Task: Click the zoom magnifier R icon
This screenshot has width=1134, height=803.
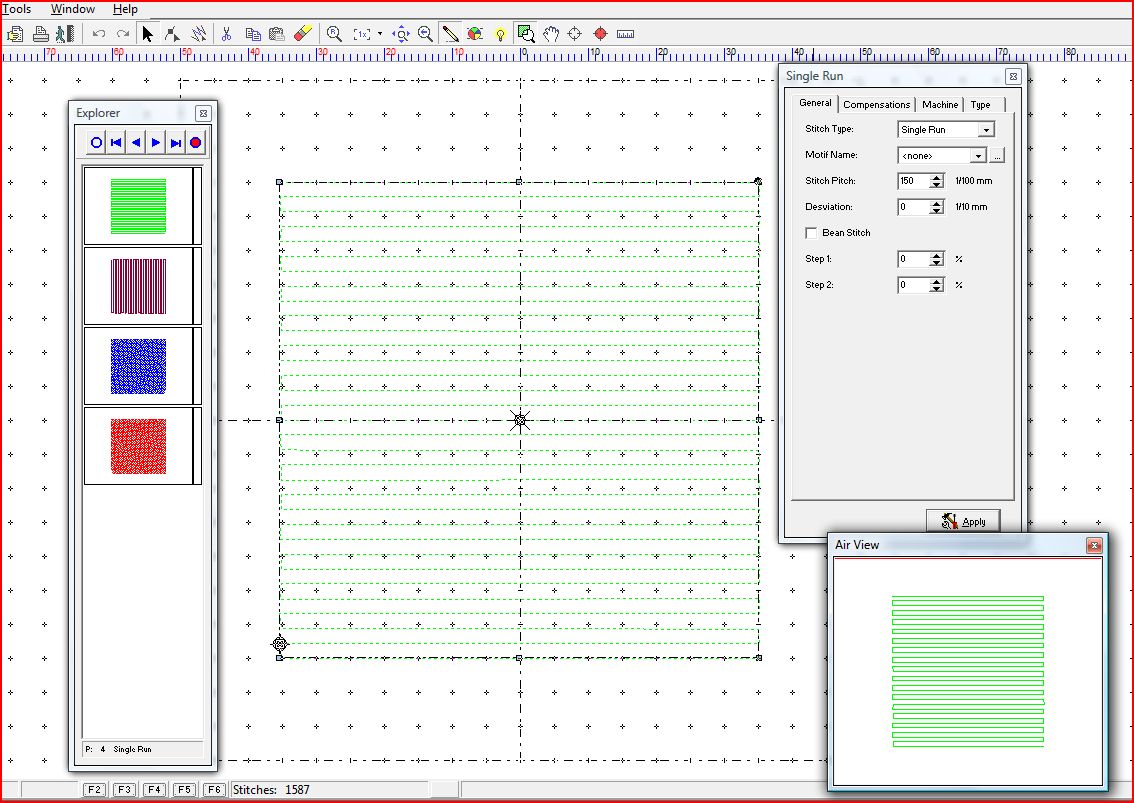Action: [x=334, y=34]
